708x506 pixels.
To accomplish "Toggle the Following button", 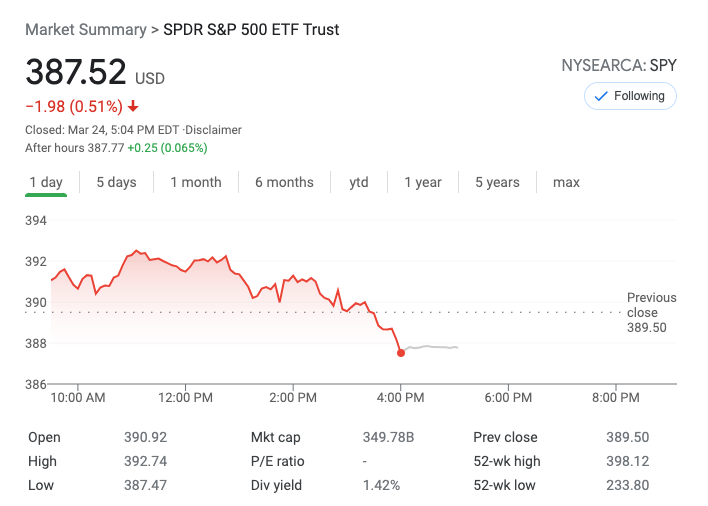I will click(x=630, y=96).
